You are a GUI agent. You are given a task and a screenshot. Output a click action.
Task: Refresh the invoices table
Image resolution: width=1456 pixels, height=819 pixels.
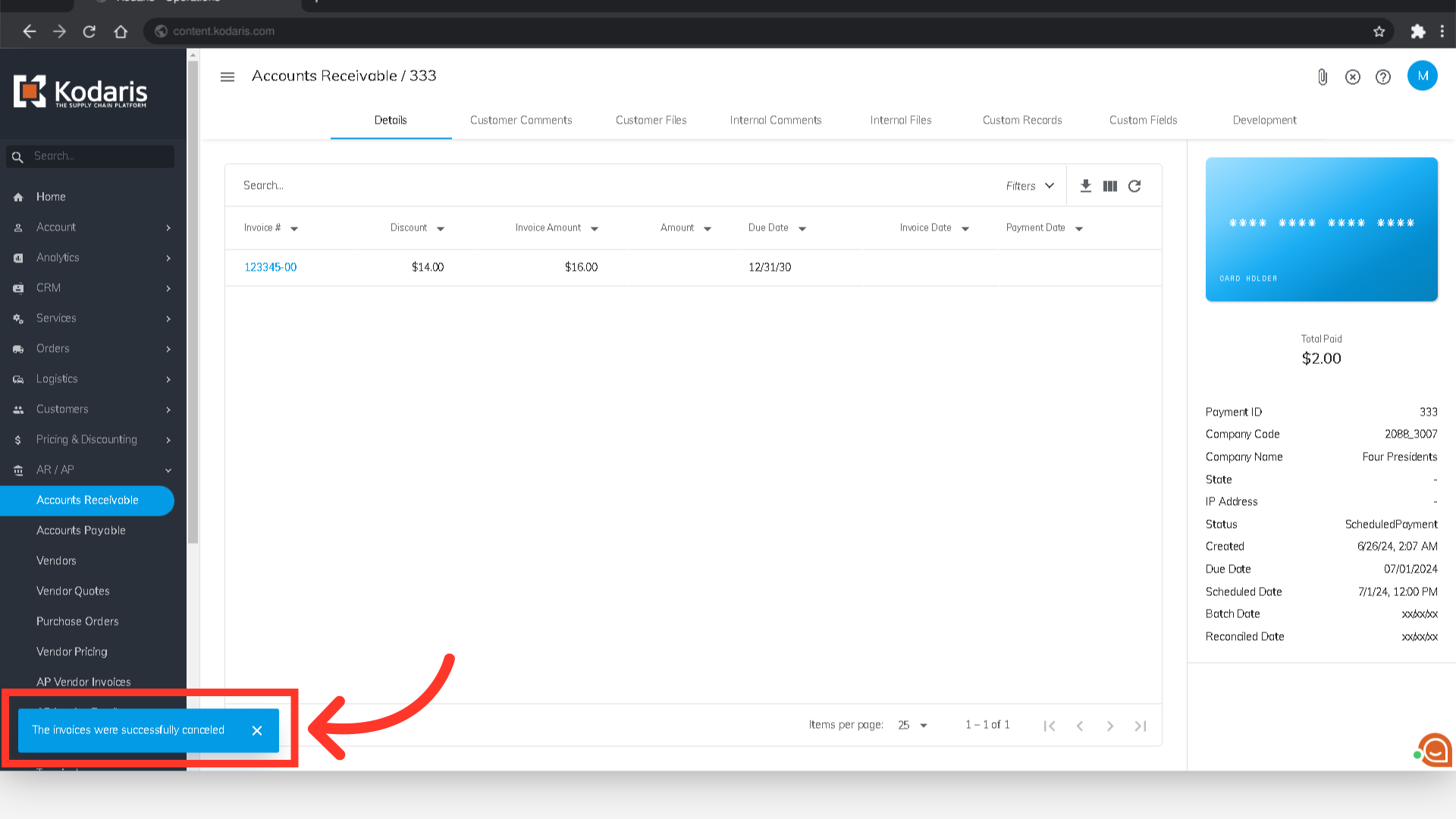(x=1134, y=186)
